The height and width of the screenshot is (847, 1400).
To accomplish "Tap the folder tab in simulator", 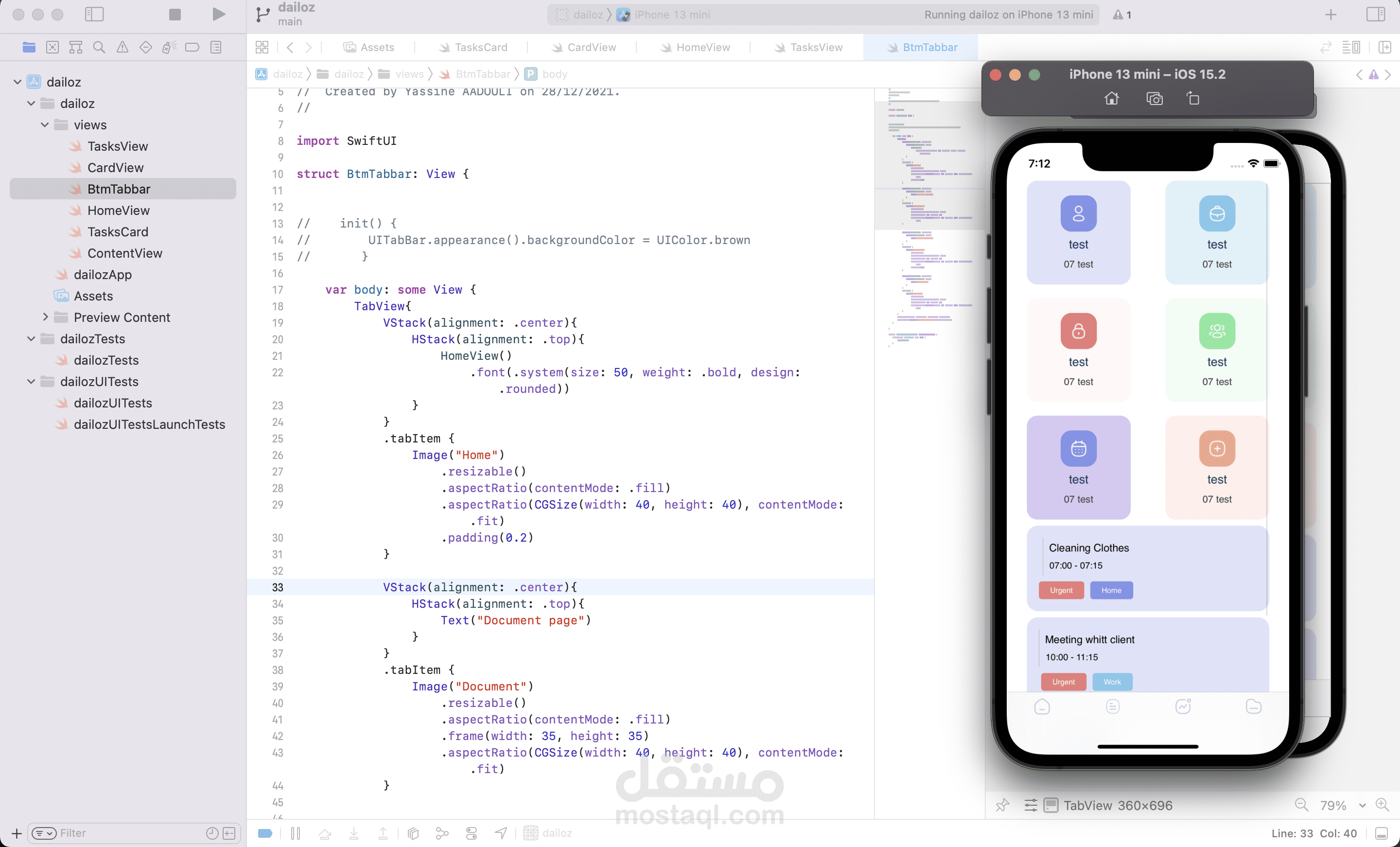I will [1253, 706].
